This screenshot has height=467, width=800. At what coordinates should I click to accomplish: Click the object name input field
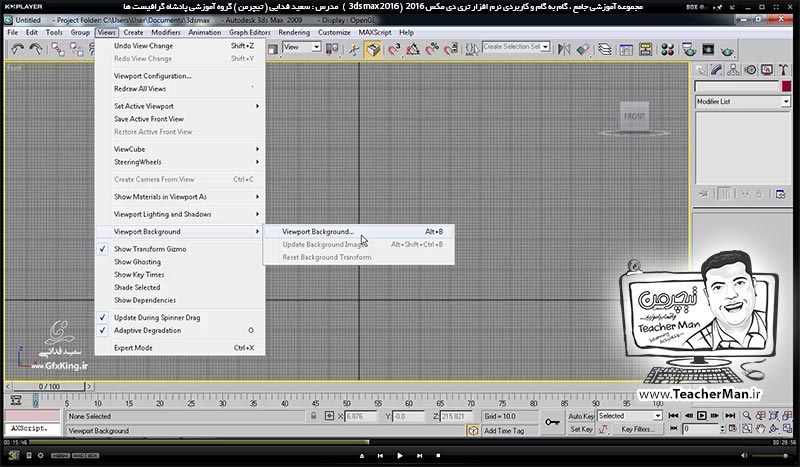pyautogui.click(x=737, y=86)
